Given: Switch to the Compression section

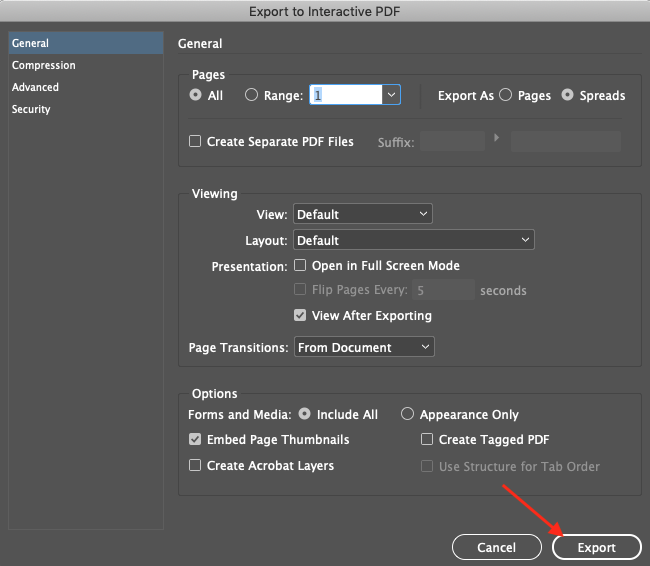Looking at the screenshot, I should (x=44, y=66).
